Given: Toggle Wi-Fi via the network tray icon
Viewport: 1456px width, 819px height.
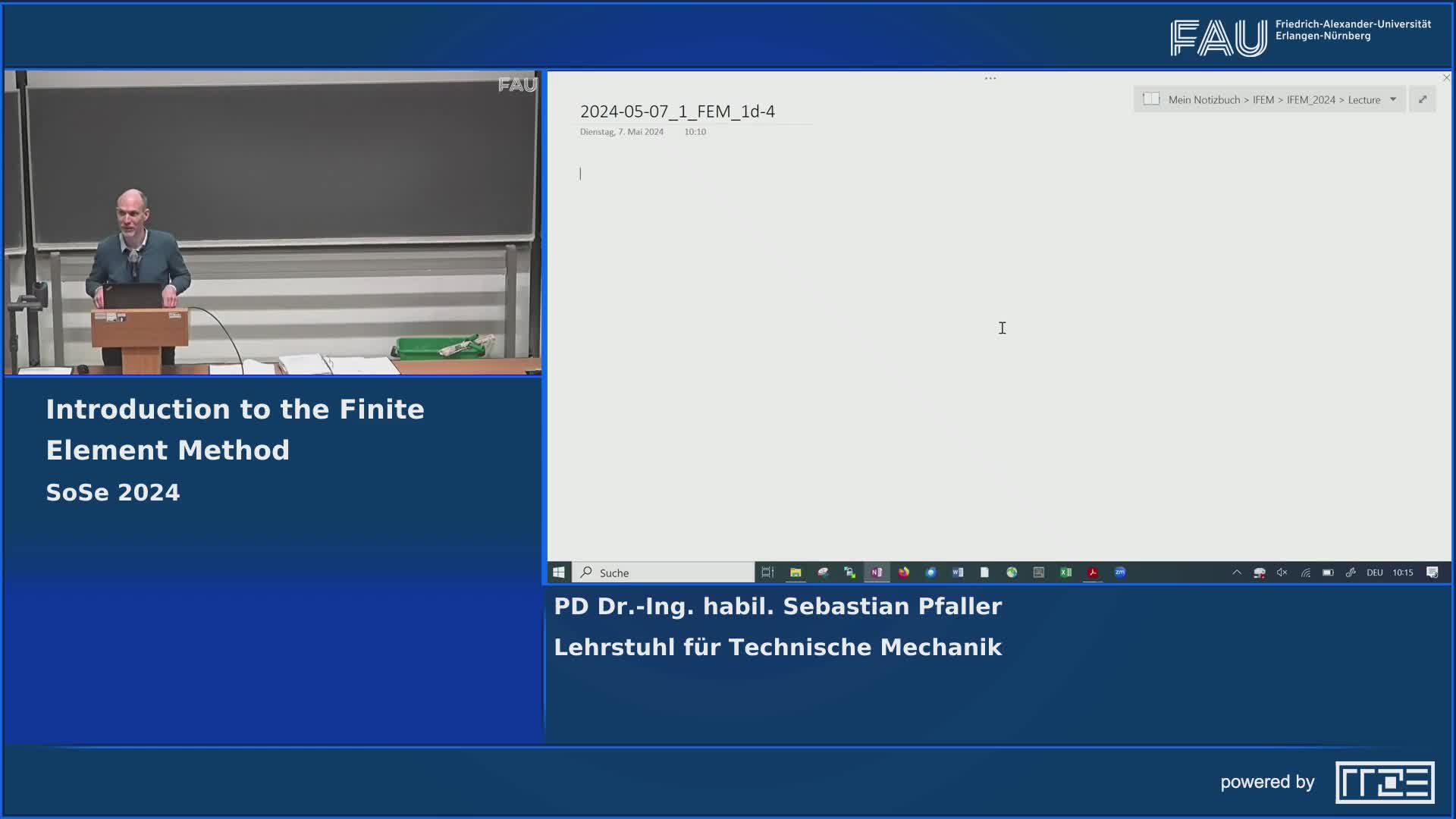Looking at the screenshot, I should [x=1306, y=573].
